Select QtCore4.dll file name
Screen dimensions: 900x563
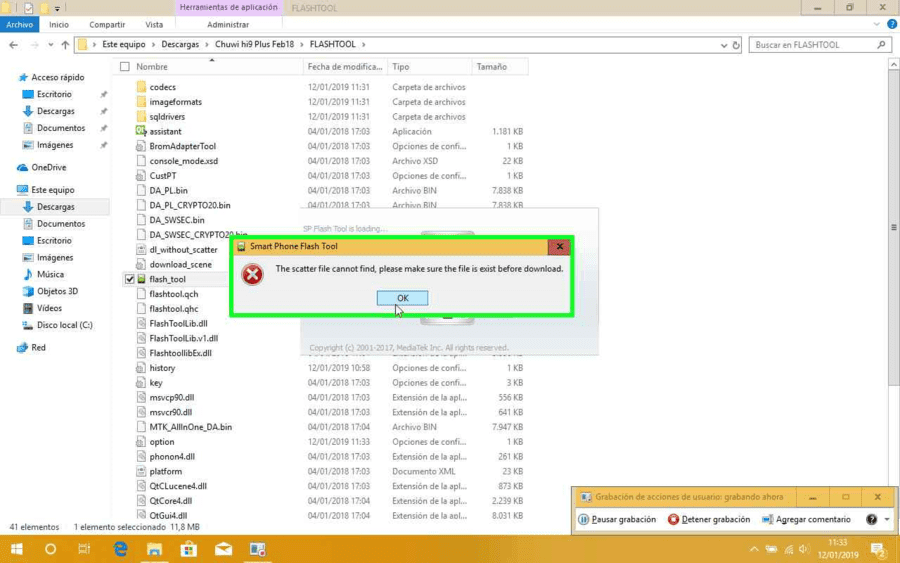(170, 501)
